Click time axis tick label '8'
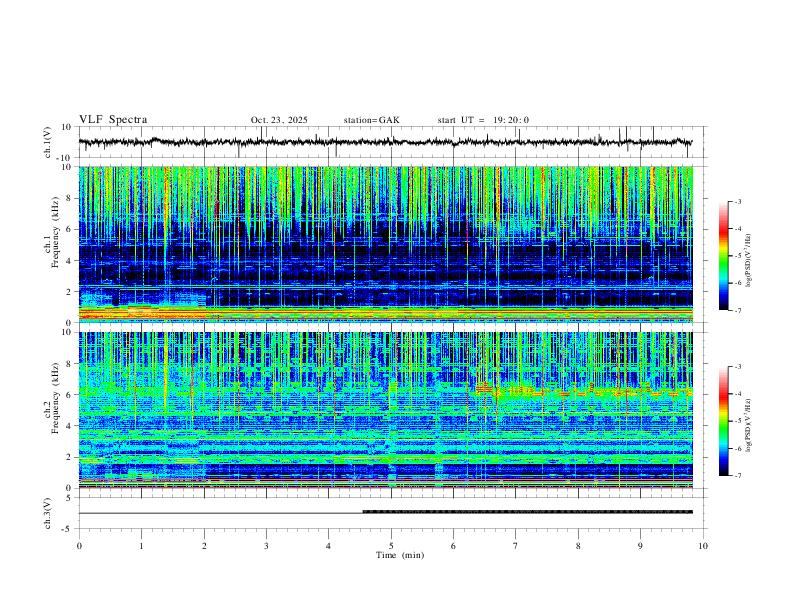Viewport: 792px width, 612px height. [x=578, y=546]
